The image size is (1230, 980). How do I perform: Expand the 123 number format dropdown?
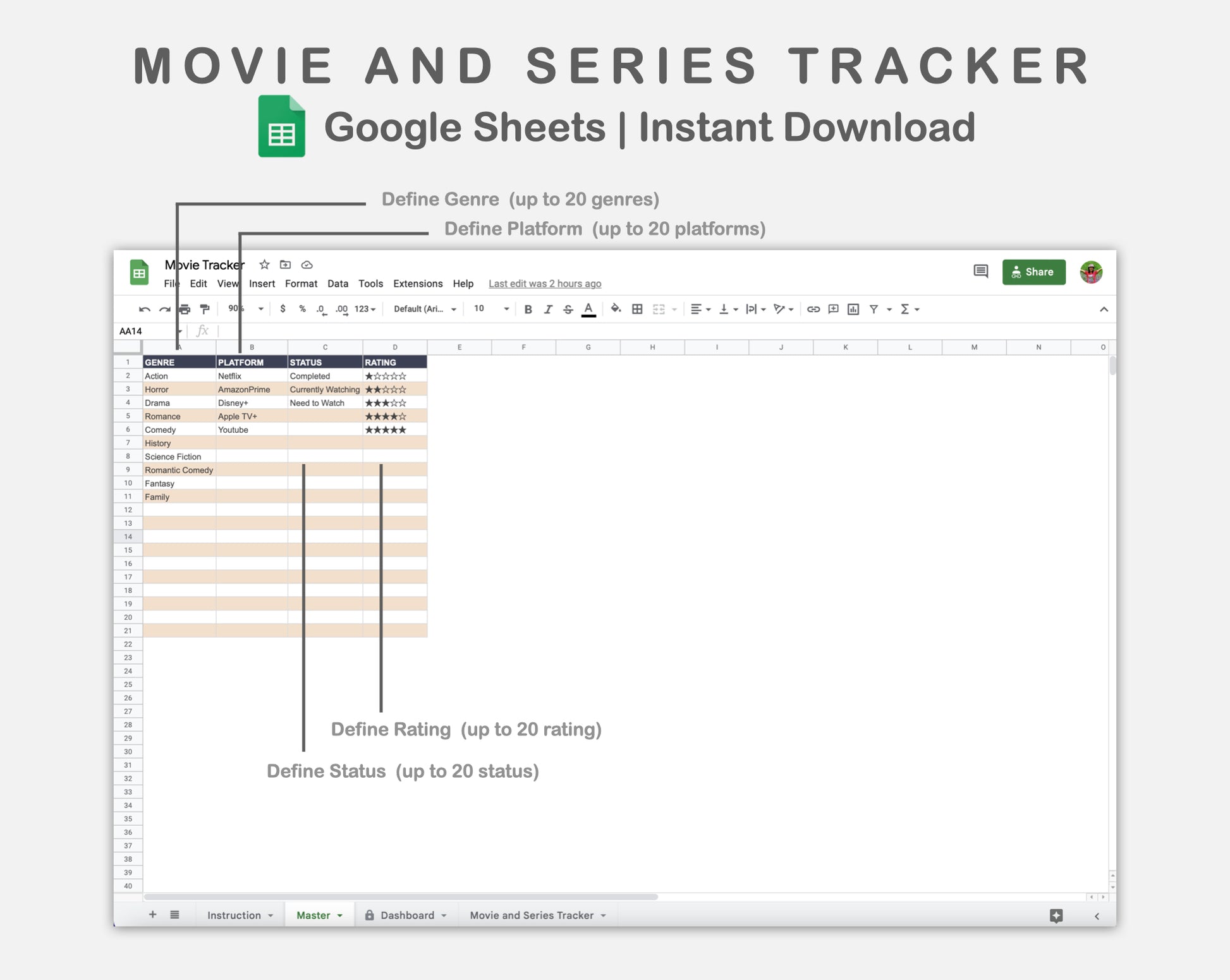click(x=365, y=309)
